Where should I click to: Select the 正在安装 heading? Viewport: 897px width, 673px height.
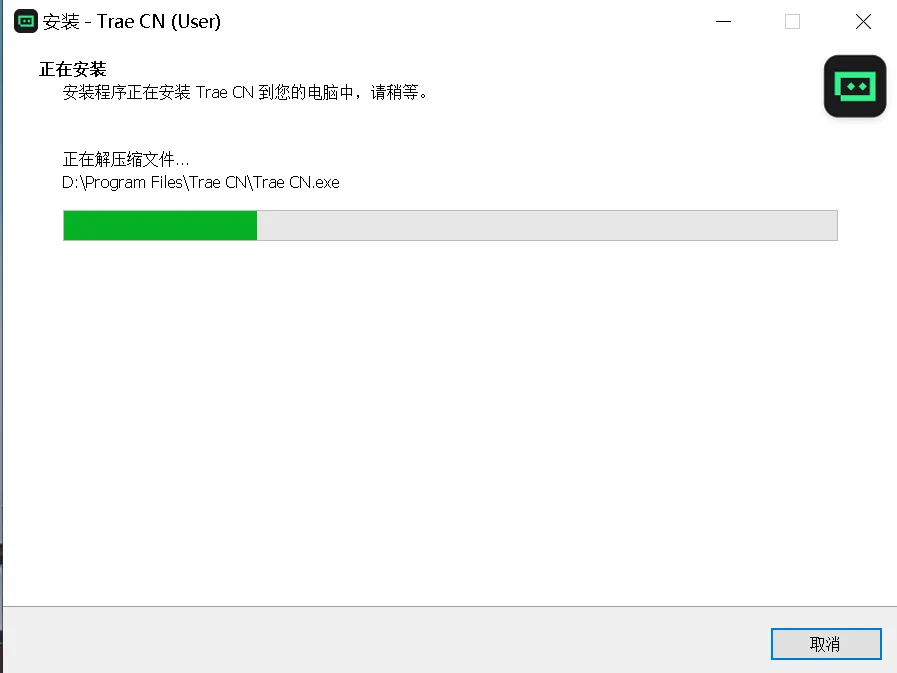[73, 69]
